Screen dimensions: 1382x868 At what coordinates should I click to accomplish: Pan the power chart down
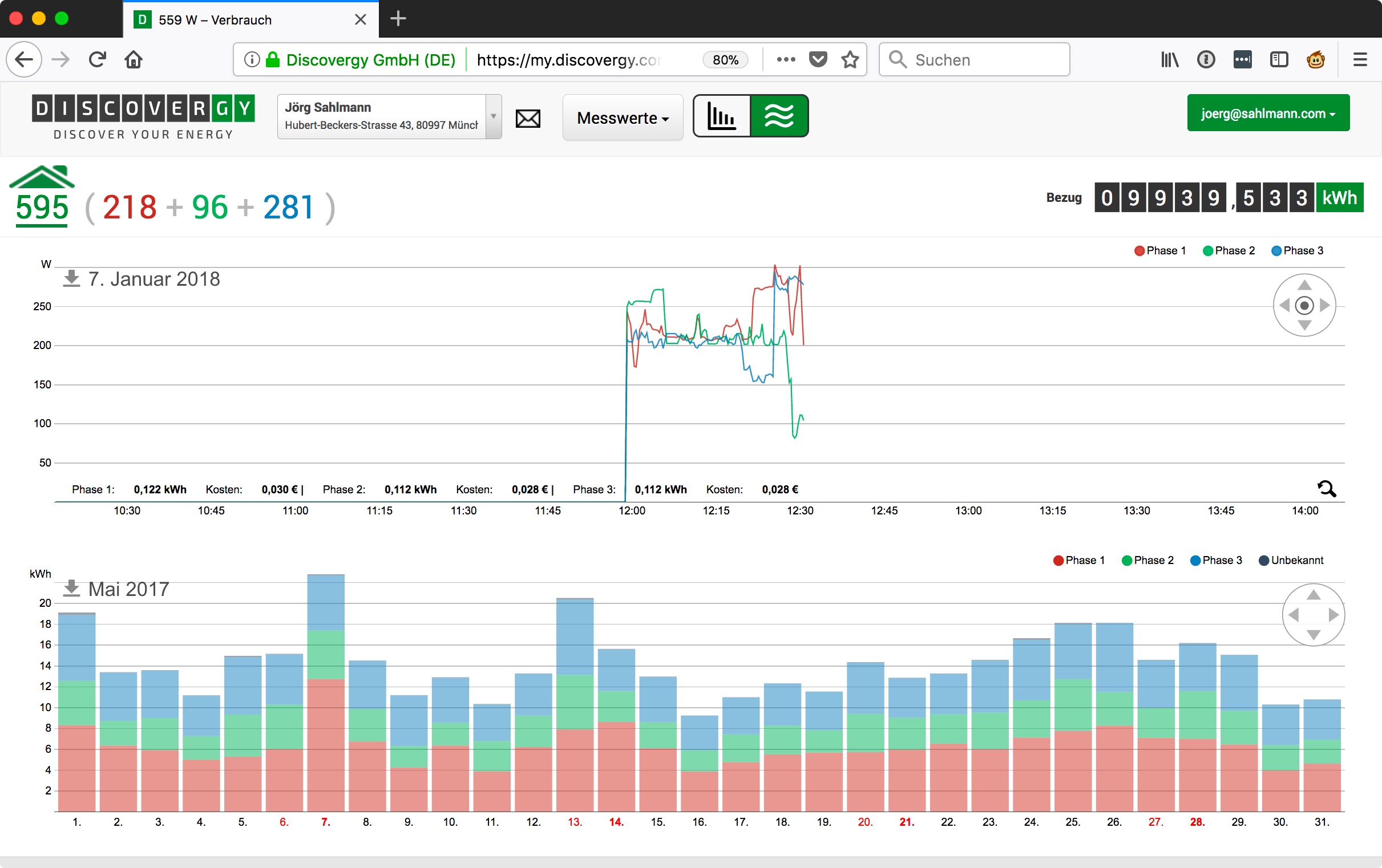1304,325
